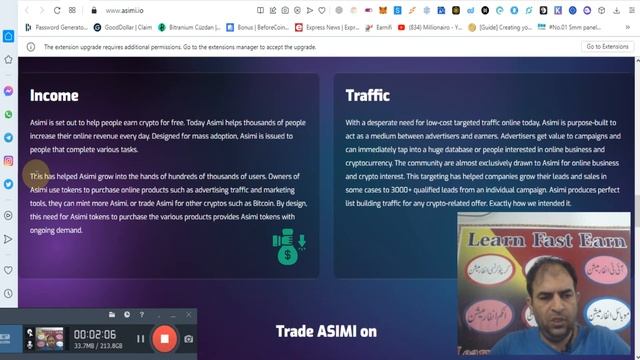This screenshot has width=640, height=360.
Task: Open History clock icon in the sidebar
Action: 8,293
